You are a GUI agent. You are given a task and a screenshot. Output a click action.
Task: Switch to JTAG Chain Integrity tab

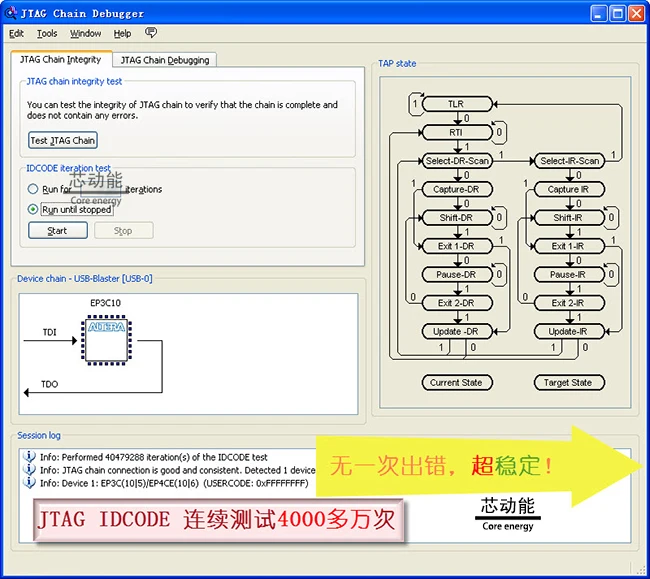(61, 60)
